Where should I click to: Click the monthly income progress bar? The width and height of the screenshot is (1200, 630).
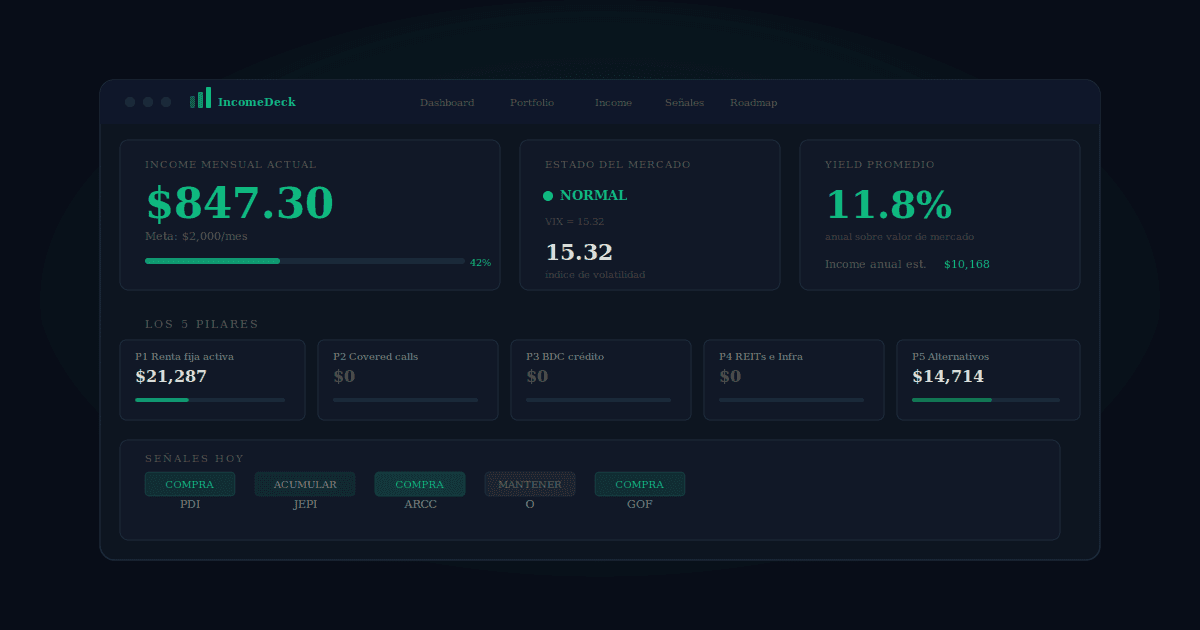(305, 261)
